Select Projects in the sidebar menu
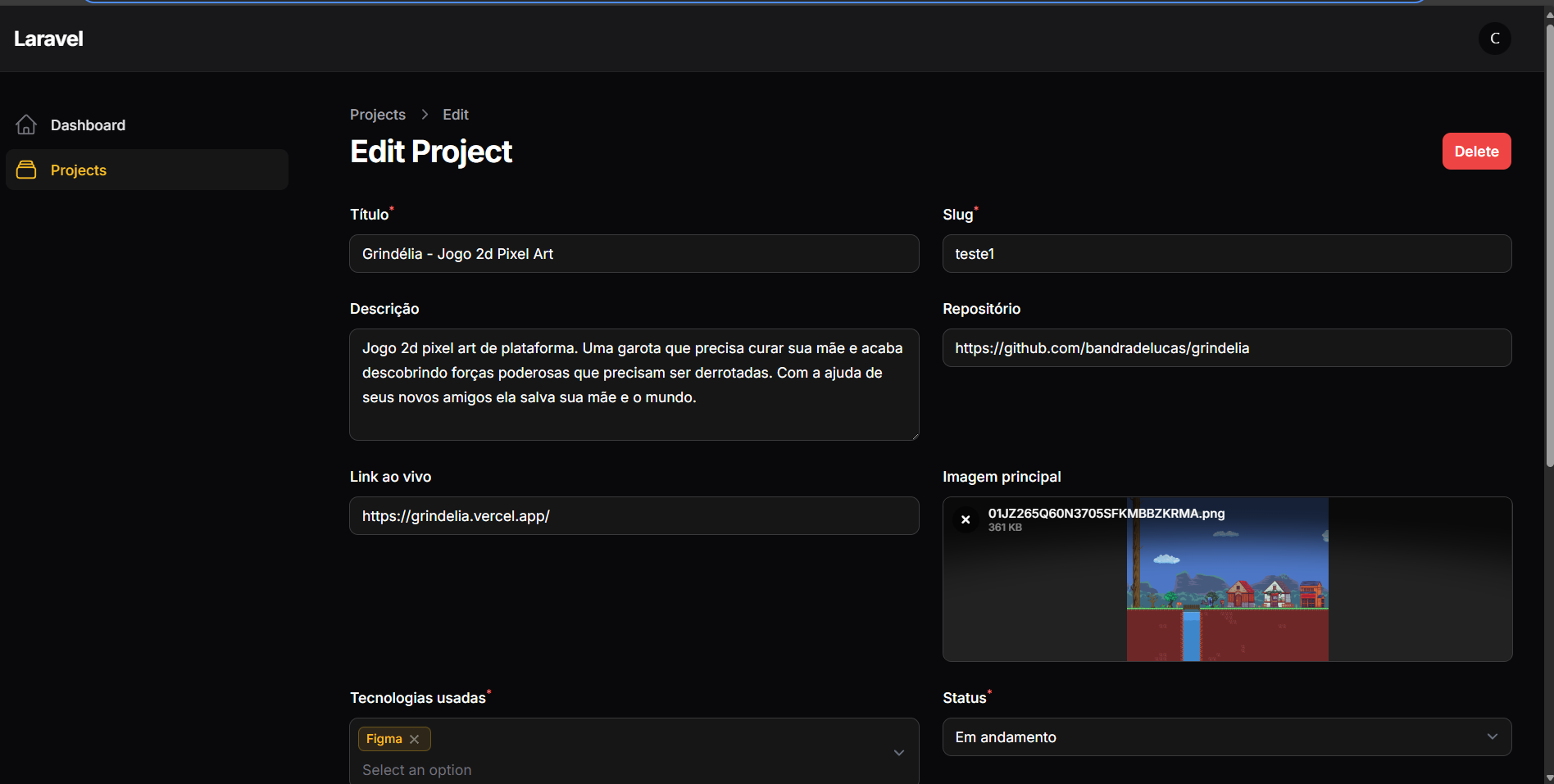The image size is (1554, 784). point(79,170)
